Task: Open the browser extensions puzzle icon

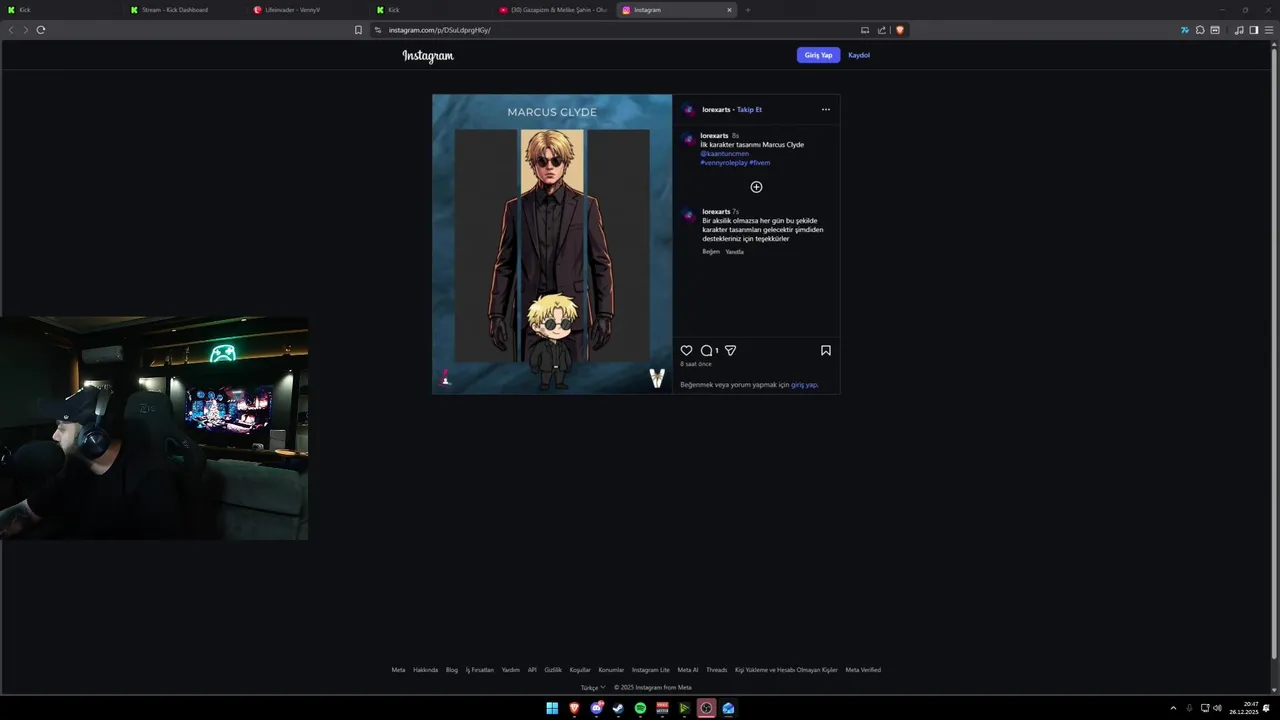Action: (1200, 30)
